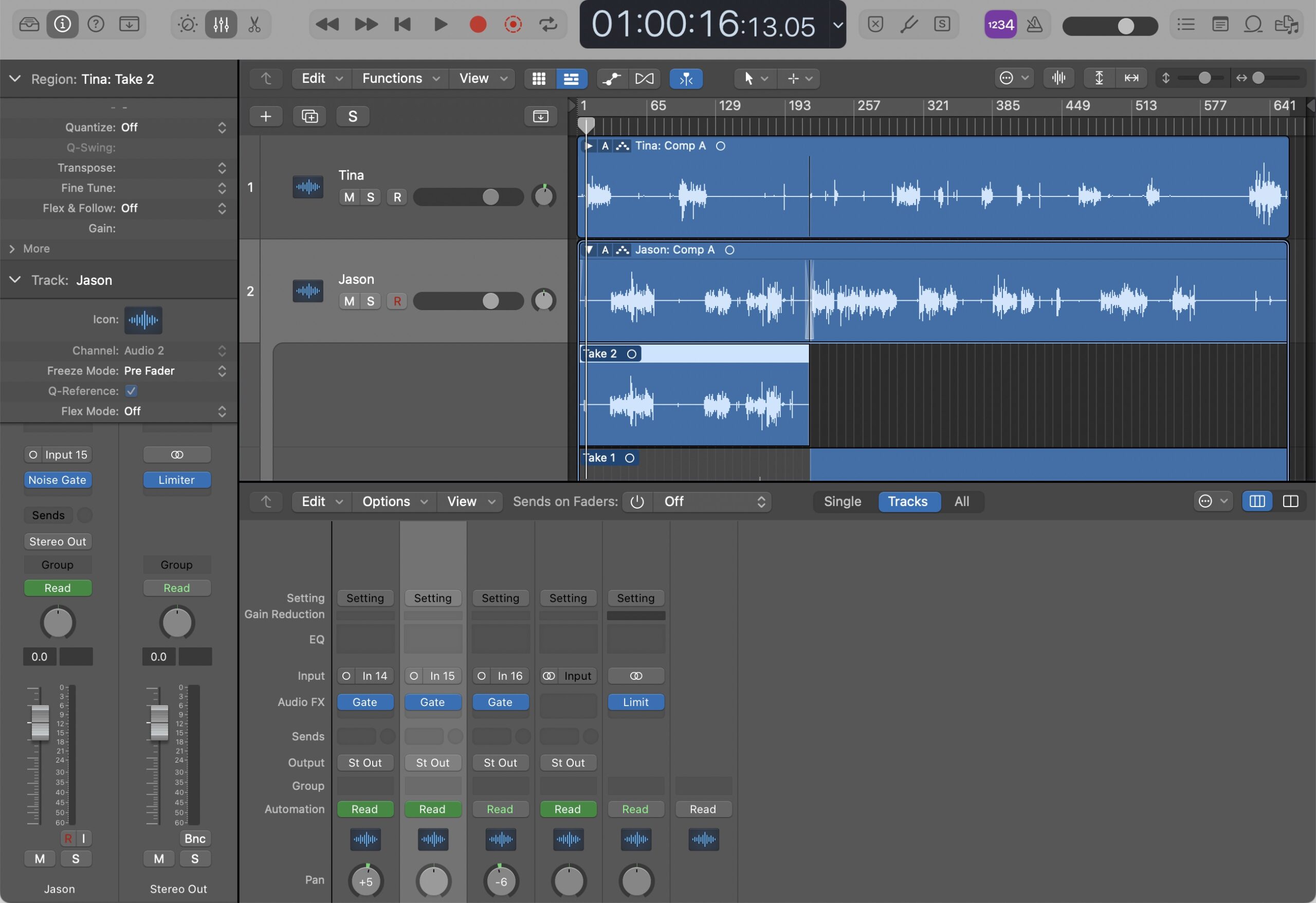The height and width of the screenshot is (903, 1316).
Task: Toggle the Flex show/hide button in tracks area
Action: click(645, 78)
